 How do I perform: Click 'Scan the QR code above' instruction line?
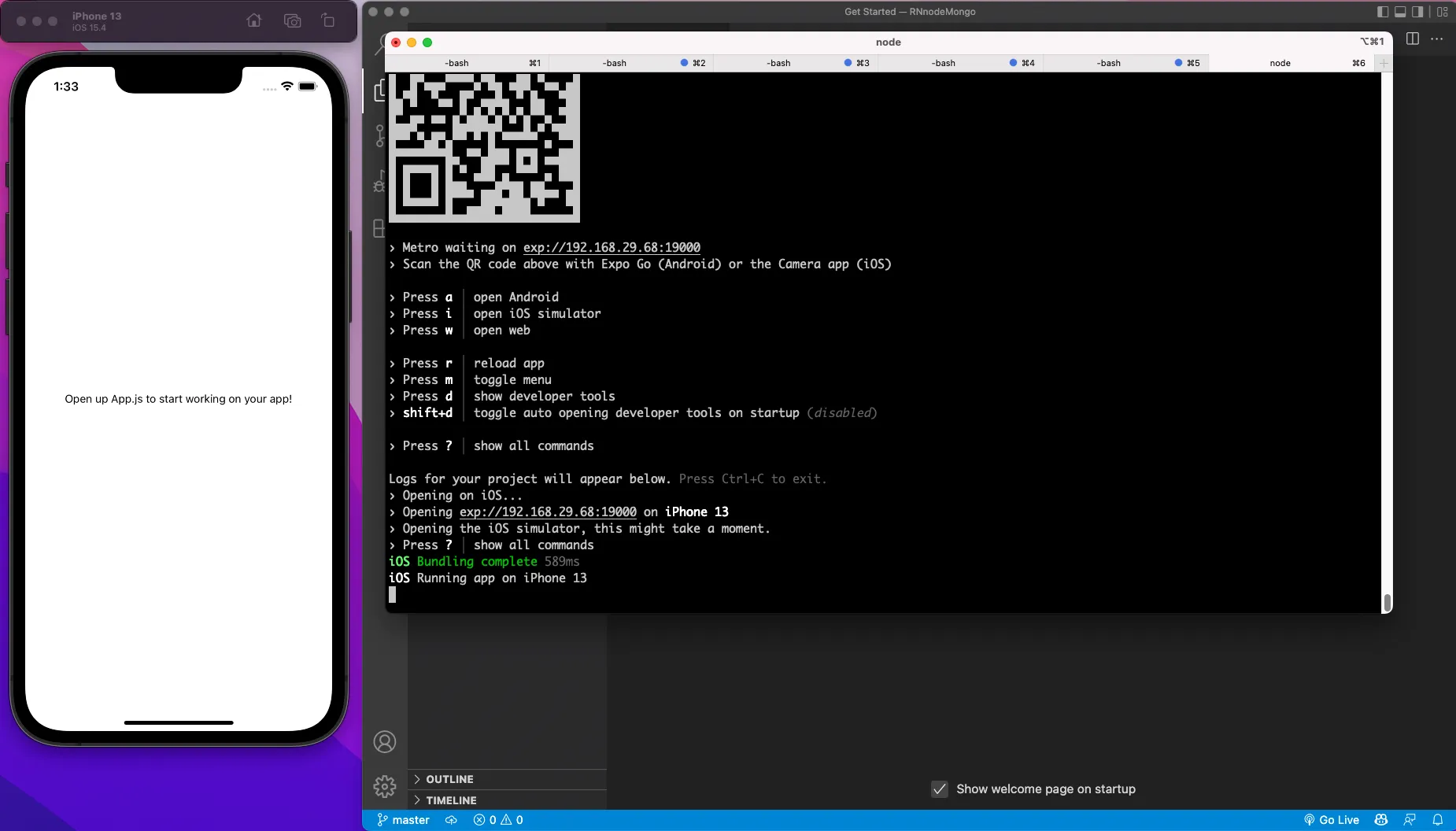(x=640, y=264)
